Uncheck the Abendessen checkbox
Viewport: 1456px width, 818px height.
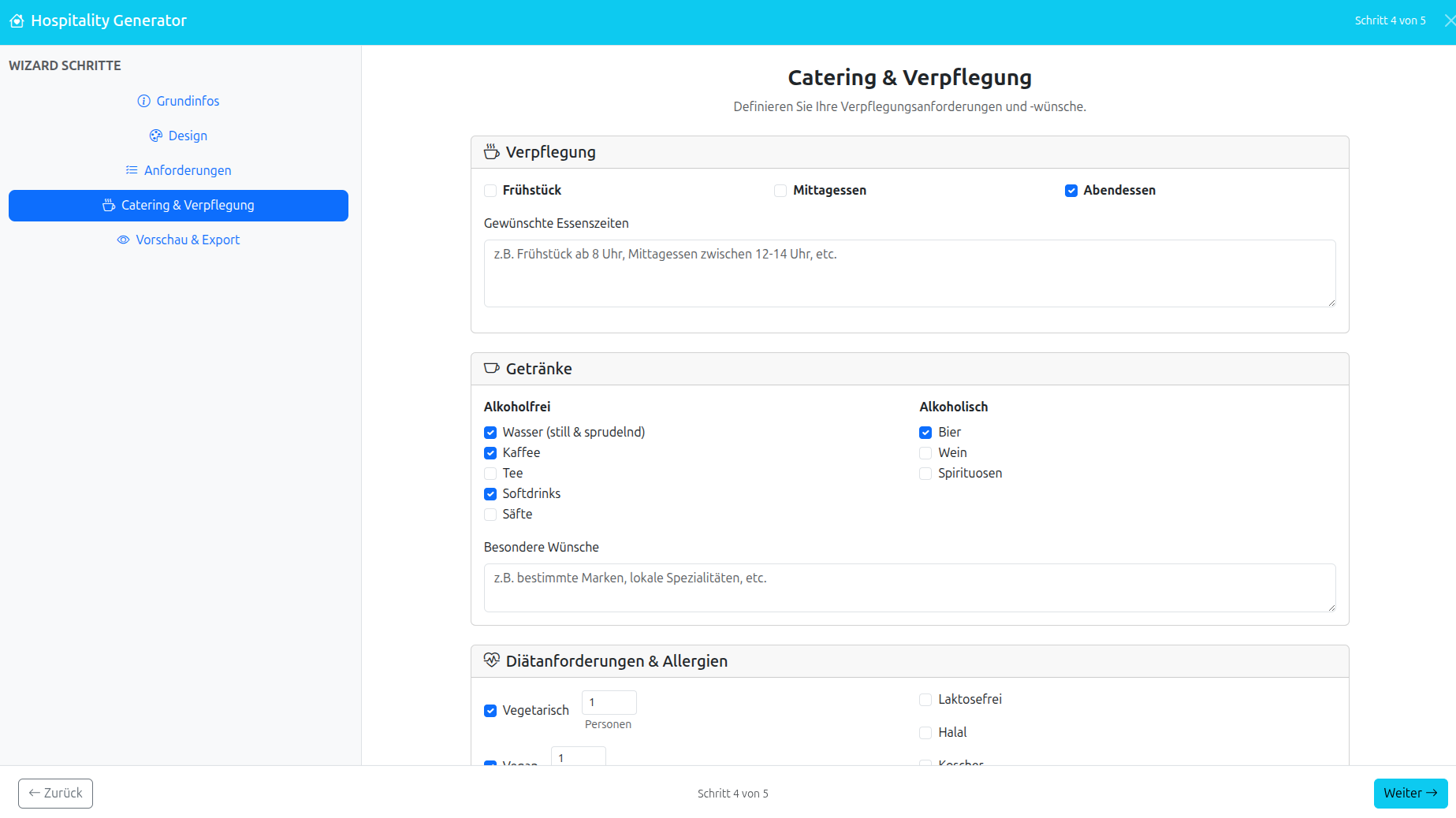click(1071, 191)
